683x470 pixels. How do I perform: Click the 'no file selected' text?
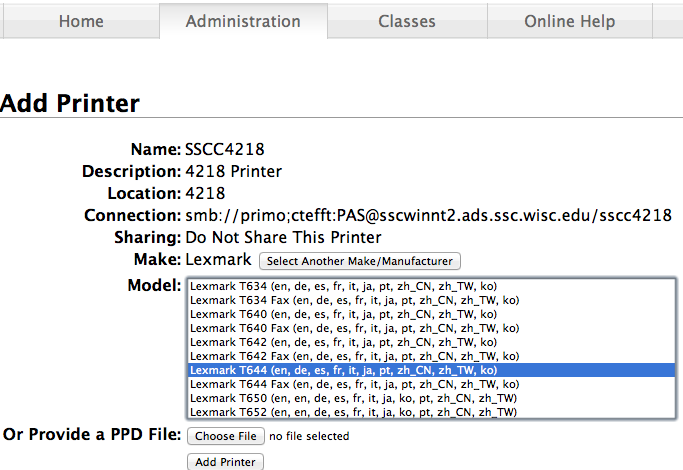(x=310, y=436)
